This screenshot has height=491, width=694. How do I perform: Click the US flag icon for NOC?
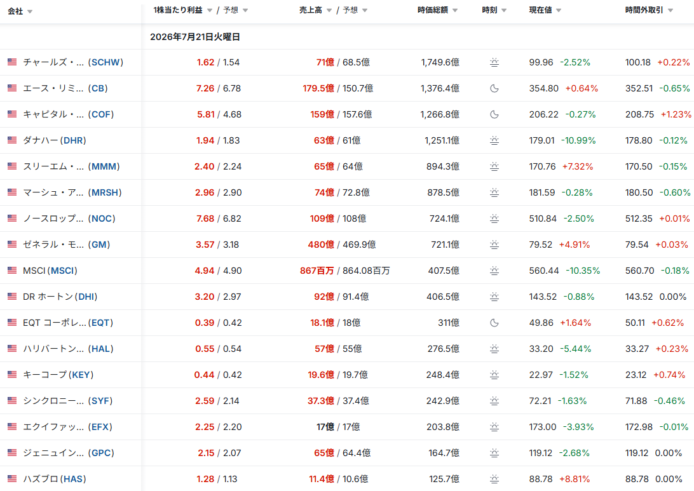pos(12,218)
